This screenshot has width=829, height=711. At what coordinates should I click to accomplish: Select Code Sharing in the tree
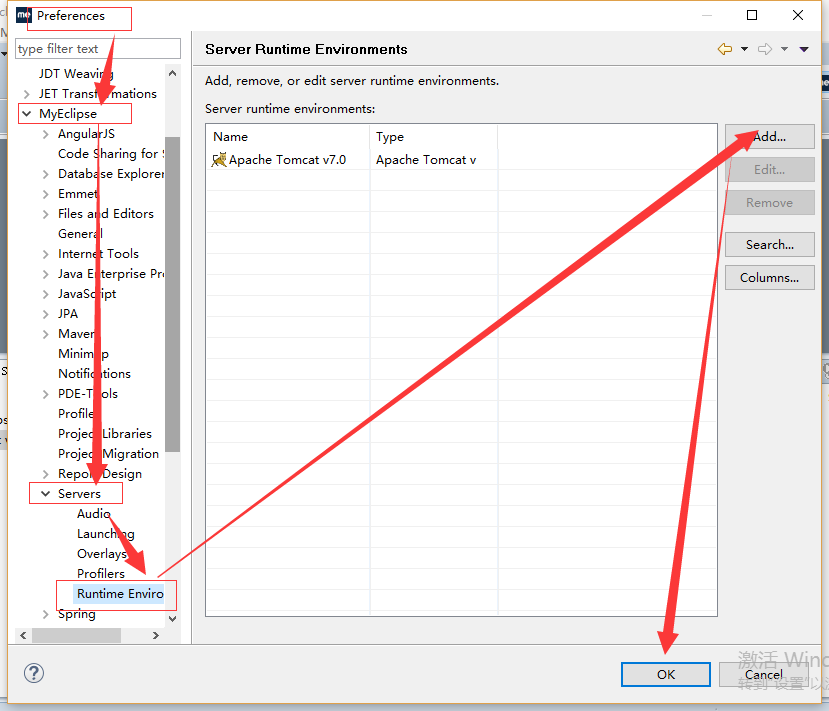click(111, 154)
